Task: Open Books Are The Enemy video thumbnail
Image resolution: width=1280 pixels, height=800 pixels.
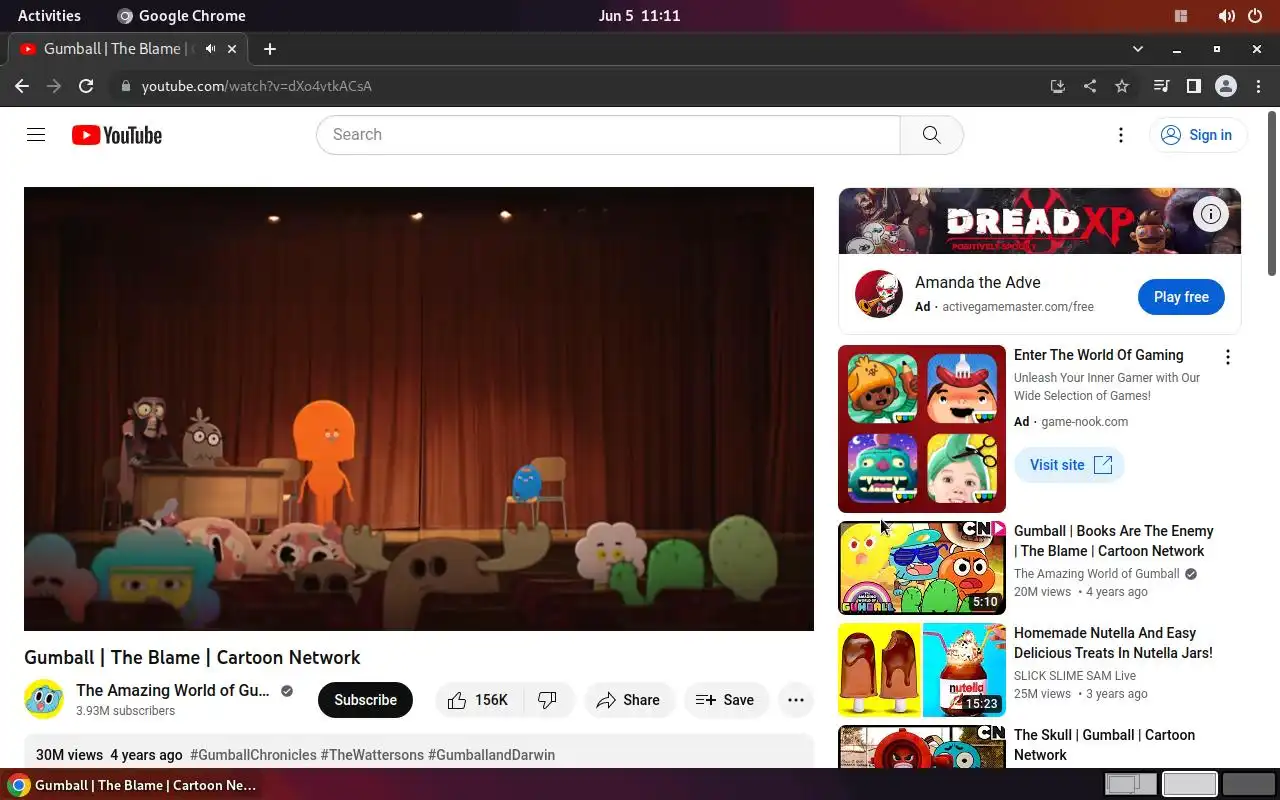Action: 922,568
